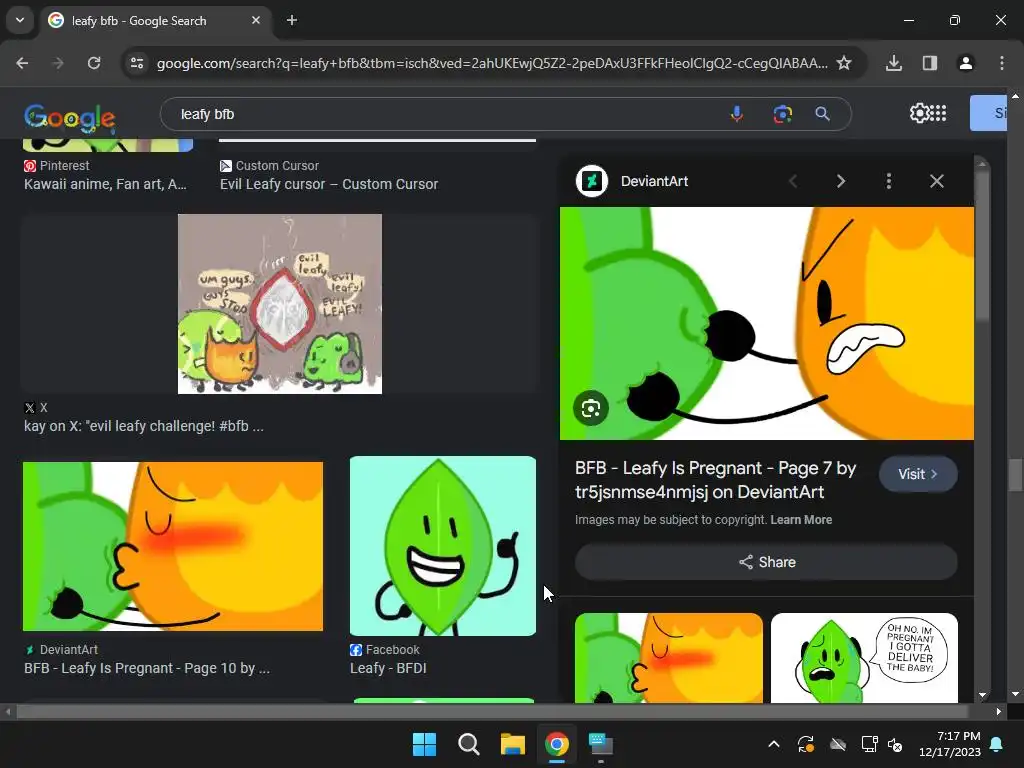The image size is (1024, 768).
Task: Open Google quick settings gear
Action: pyautogui.click(x=920, y=113)
